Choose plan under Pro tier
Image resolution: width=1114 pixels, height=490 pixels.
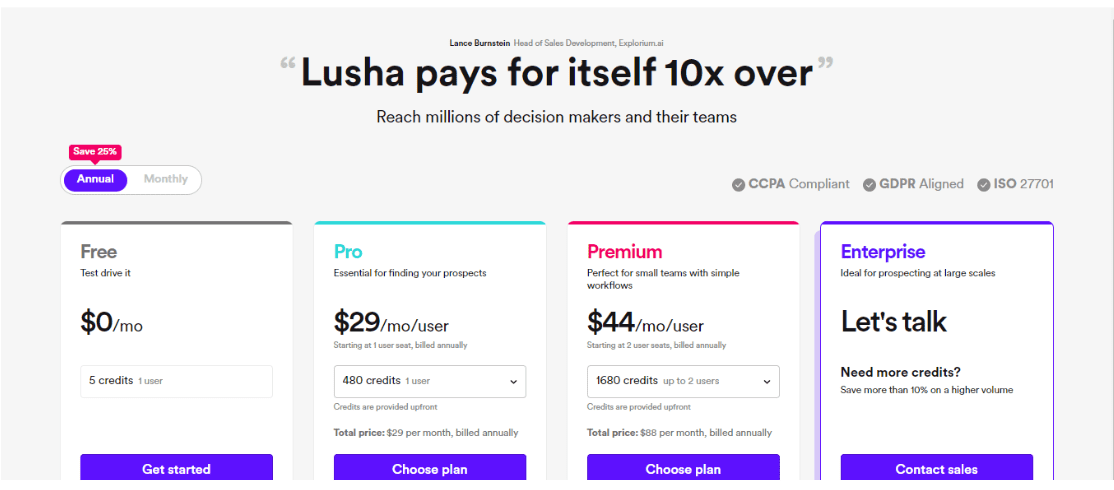click(430, 468)
